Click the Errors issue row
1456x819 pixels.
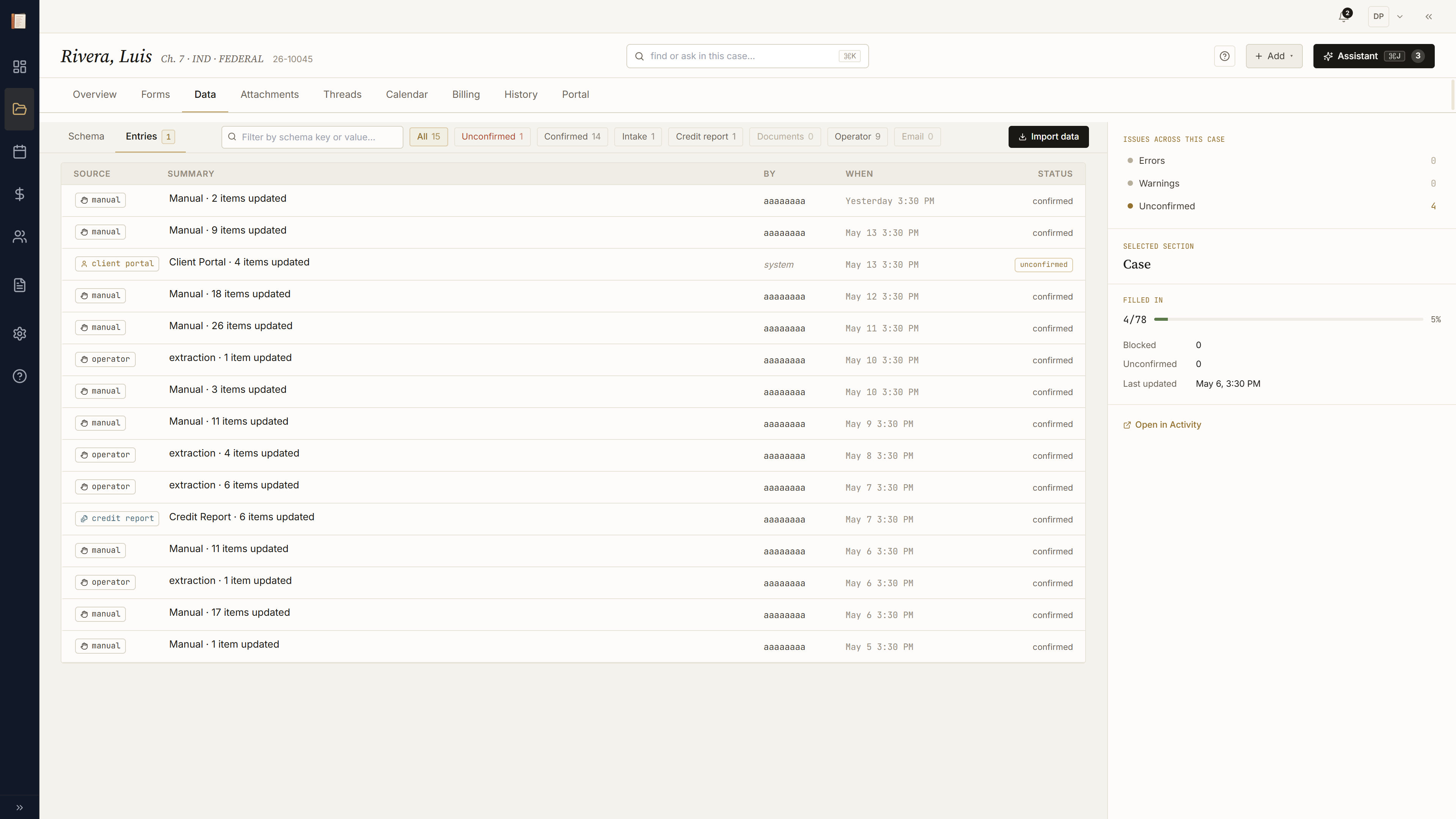pyautogui.click(x=1281, y=160)
